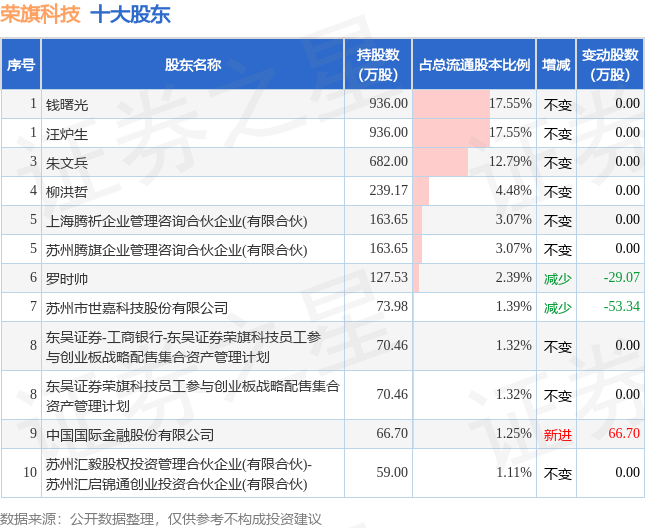
Task: Click the 数据来源 footer note
Action: click(160, 519)
